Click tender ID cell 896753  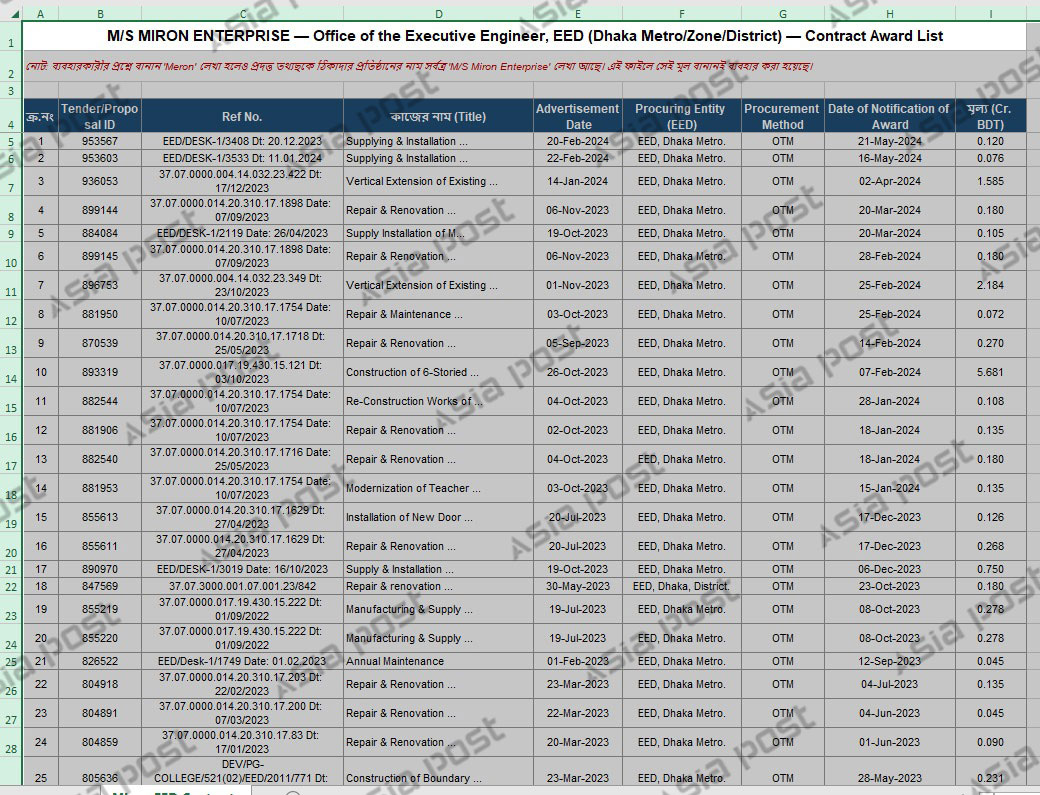click(x=100, y=285)
